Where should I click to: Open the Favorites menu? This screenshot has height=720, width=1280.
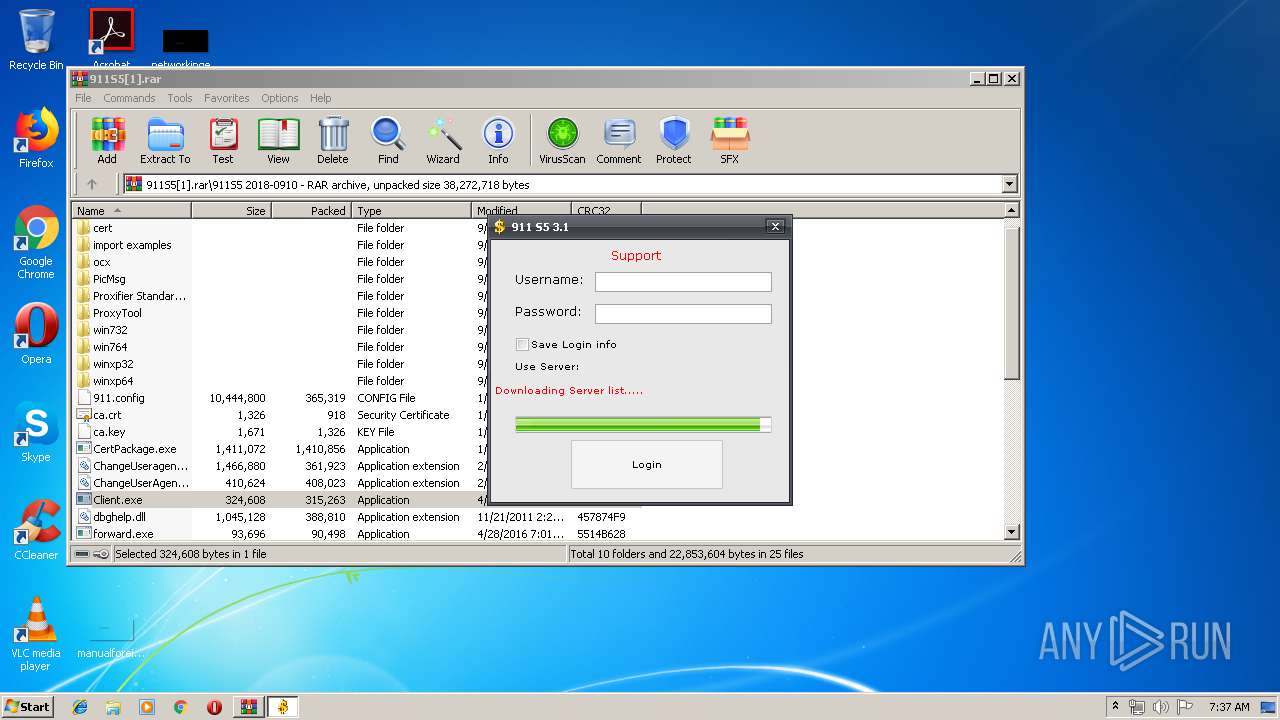(227, 98)
